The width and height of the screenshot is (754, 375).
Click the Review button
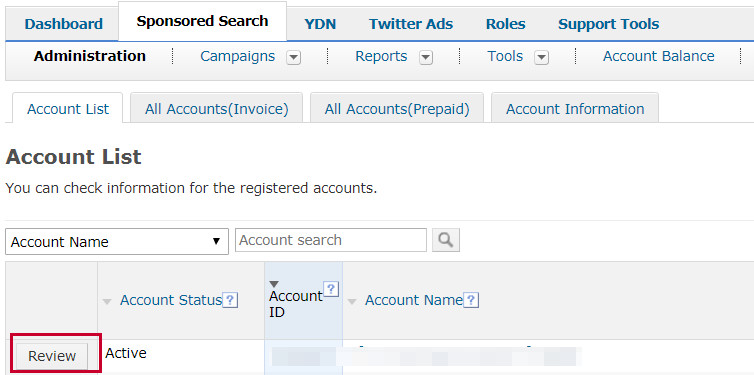tap(52, 356)
